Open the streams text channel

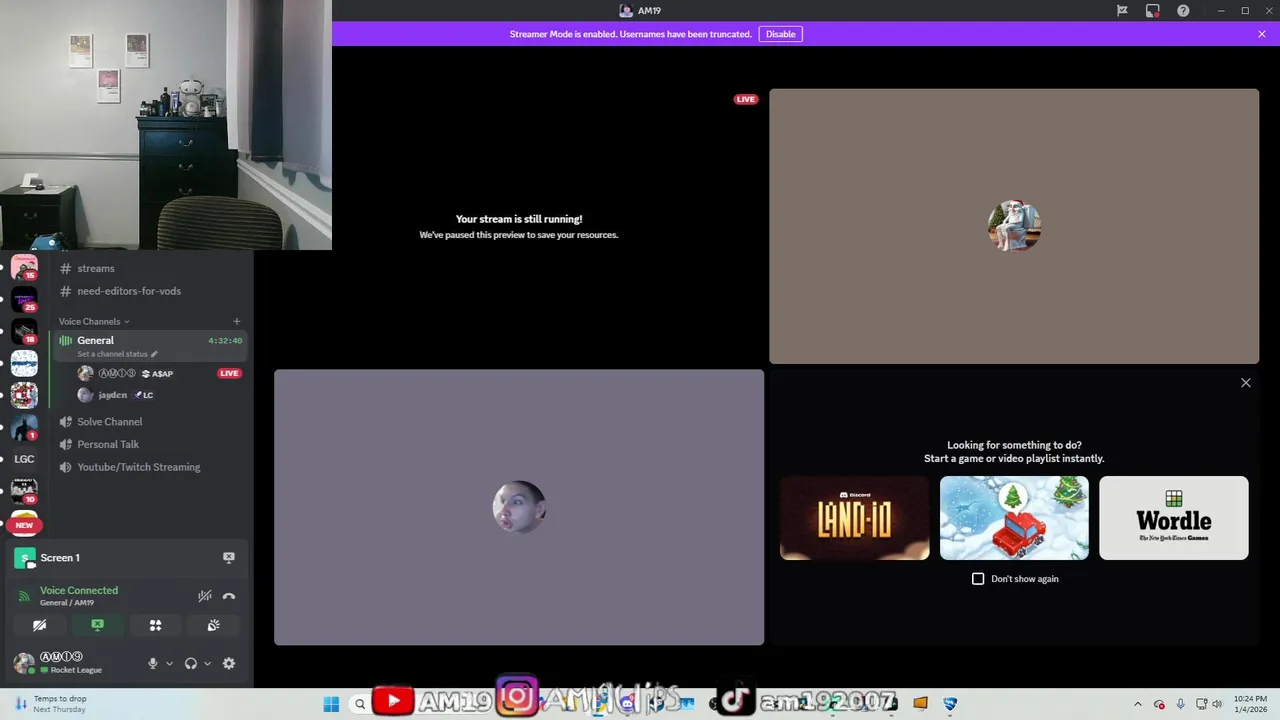pos(150,268)
